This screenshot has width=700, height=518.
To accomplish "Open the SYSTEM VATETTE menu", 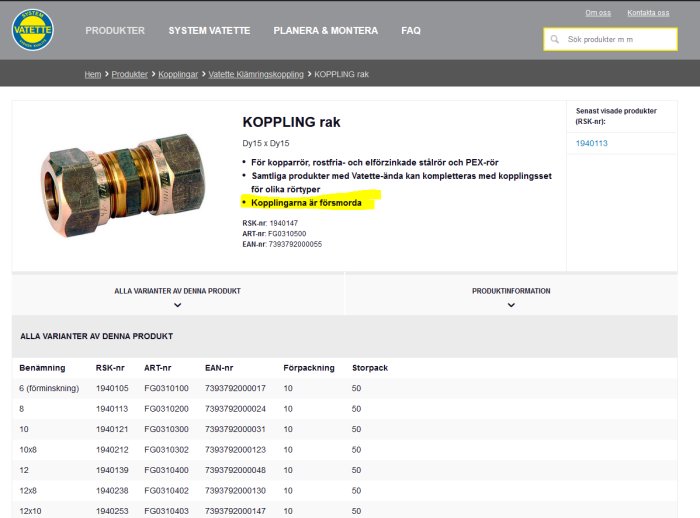I will click(209, 30).
